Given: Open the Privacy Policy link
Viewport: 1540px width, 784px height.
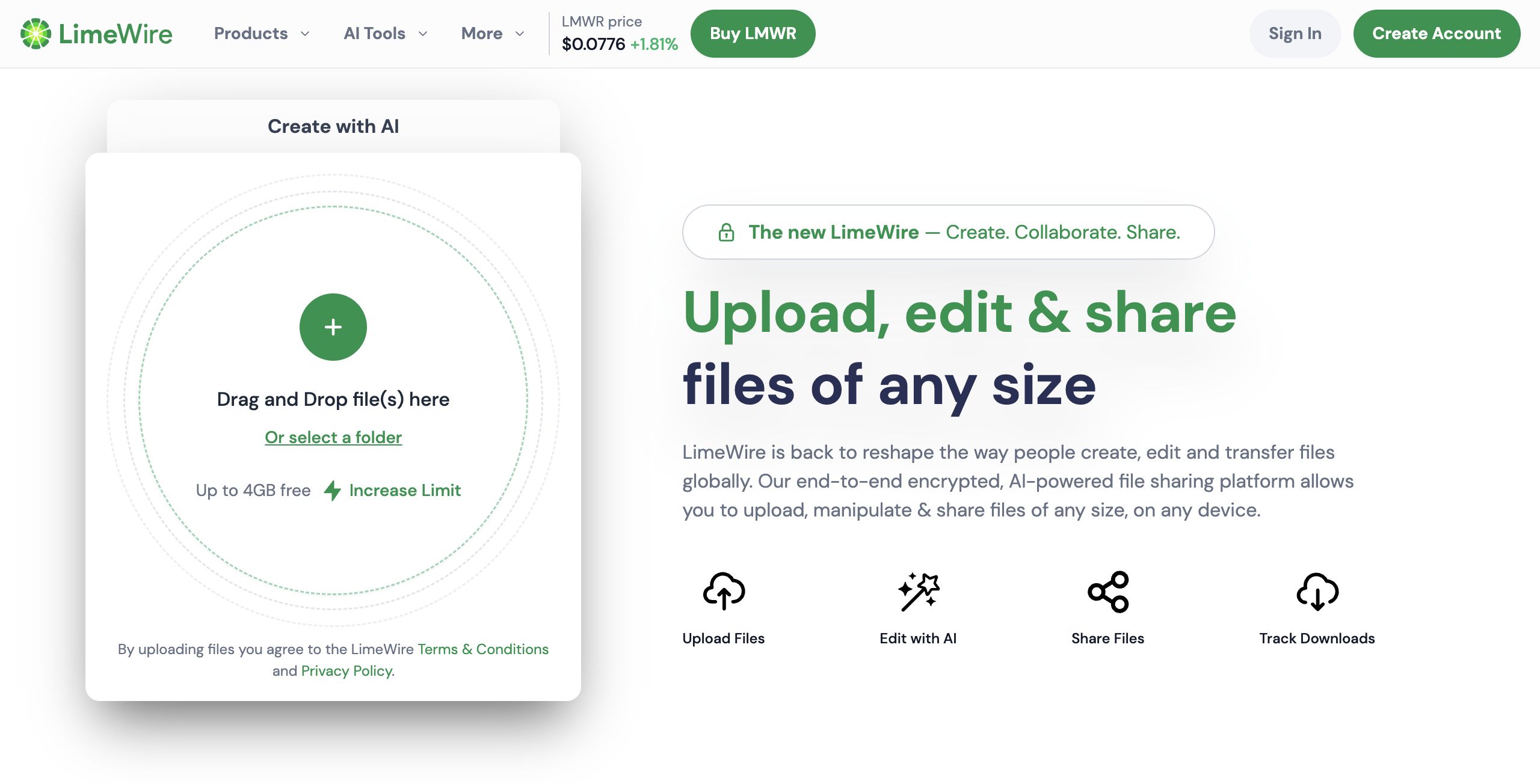Looking at the screenshot, I should (347, 671).
